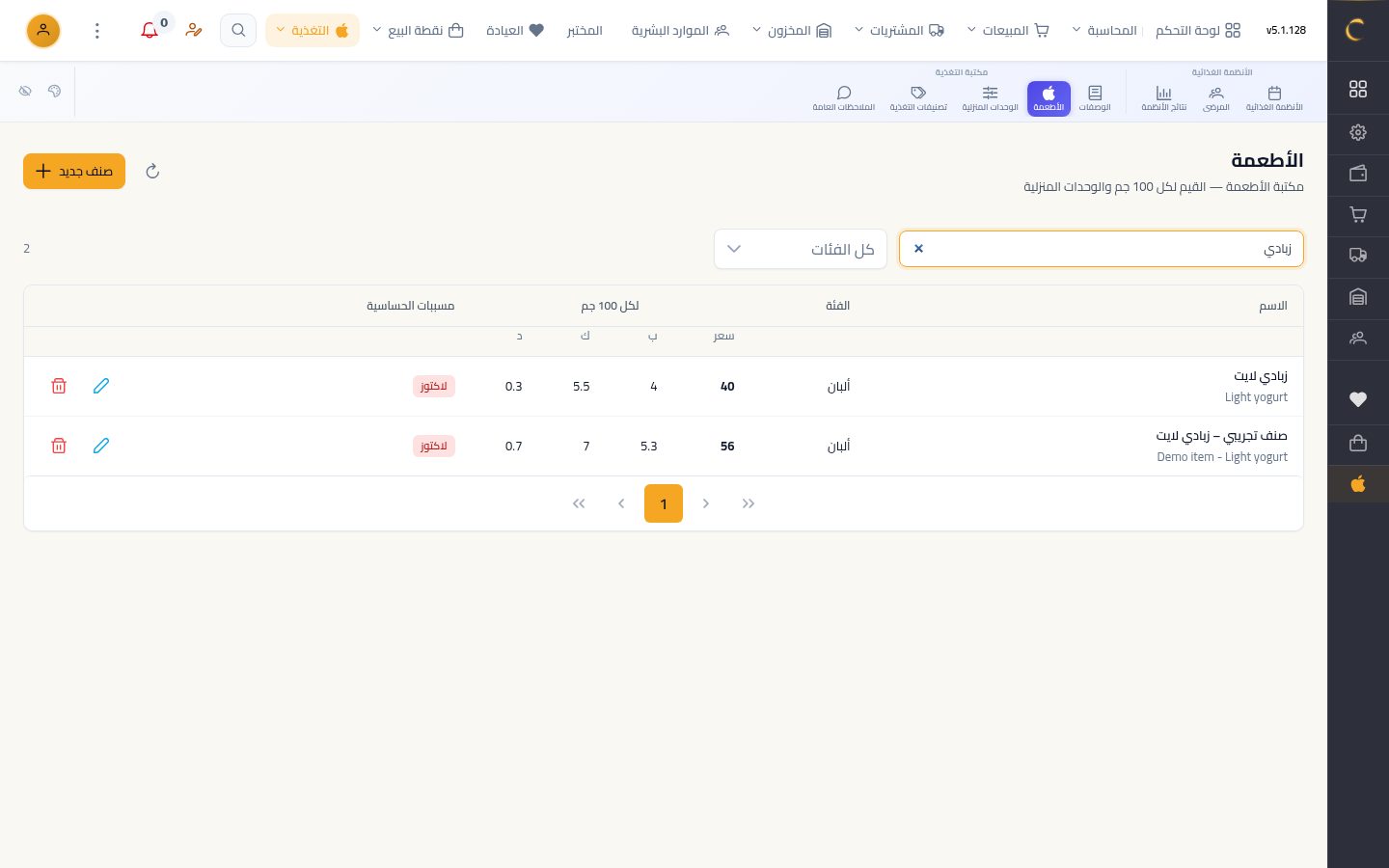Click the صنف جديد new item button
The height and width of the screenshot is (868, 1389).
(74, 172)
